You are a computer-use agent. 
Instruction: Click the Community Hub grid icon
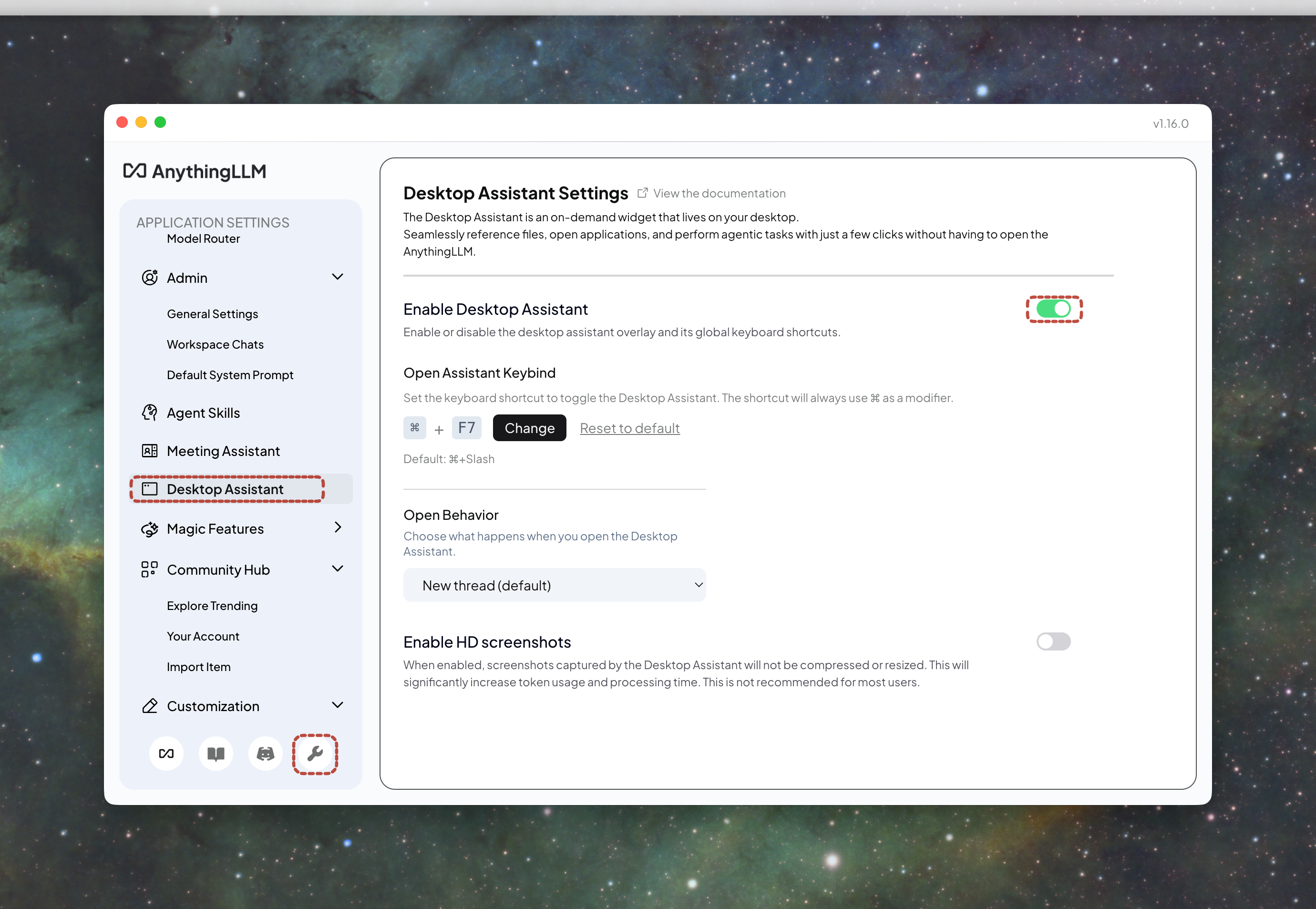click(149, 569)
